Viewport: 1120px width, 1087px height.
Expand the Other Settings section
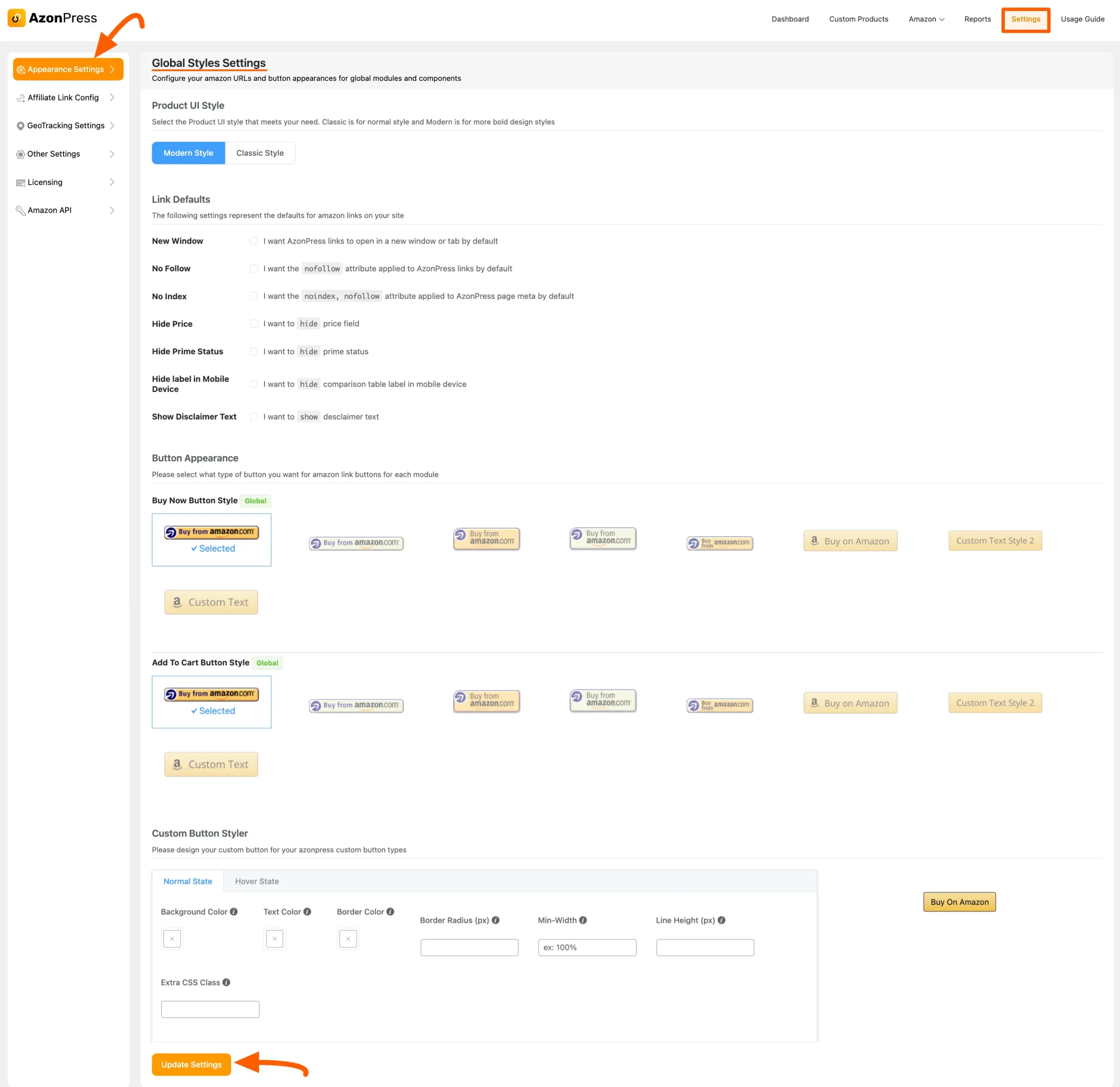[x=65, y=154]
